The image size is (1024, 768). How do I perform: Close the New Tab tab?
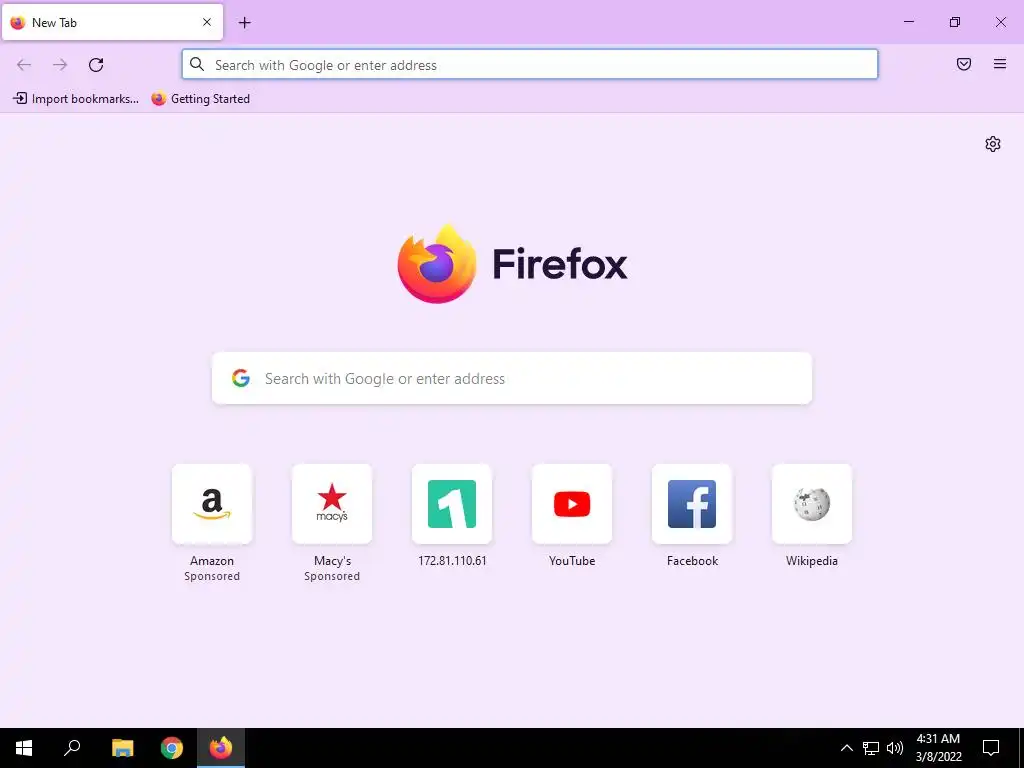coord(207,22)
